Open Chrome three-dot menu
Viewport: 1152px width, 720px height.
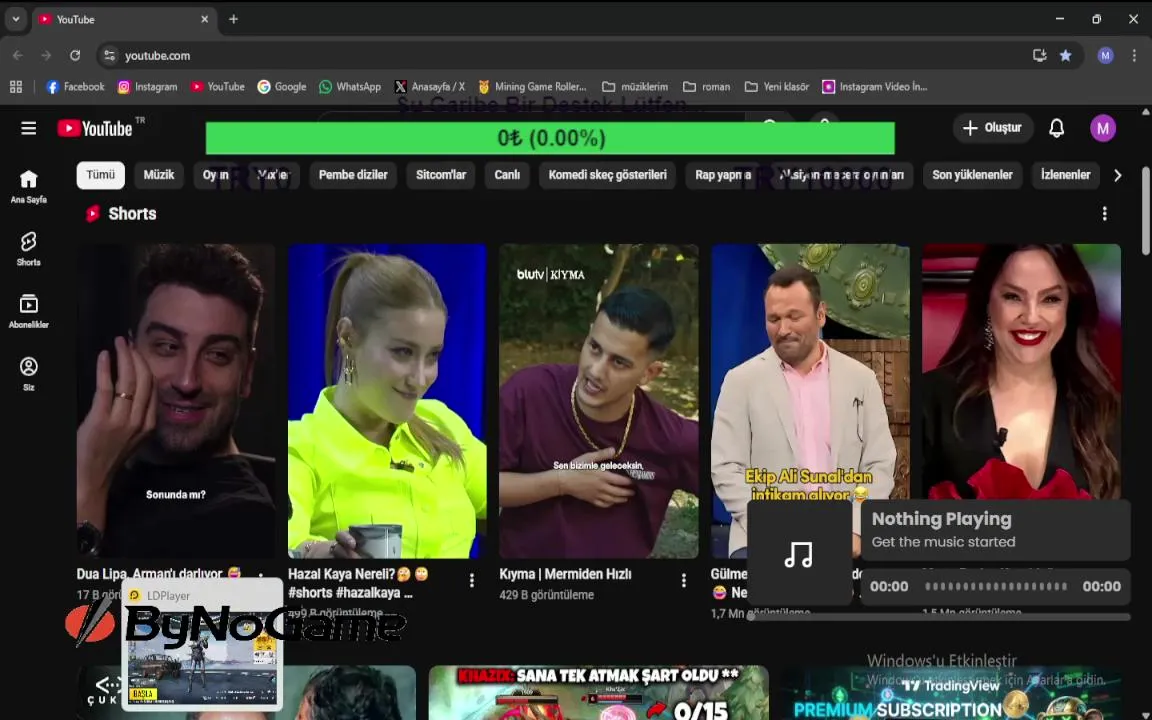point(1134,55)
